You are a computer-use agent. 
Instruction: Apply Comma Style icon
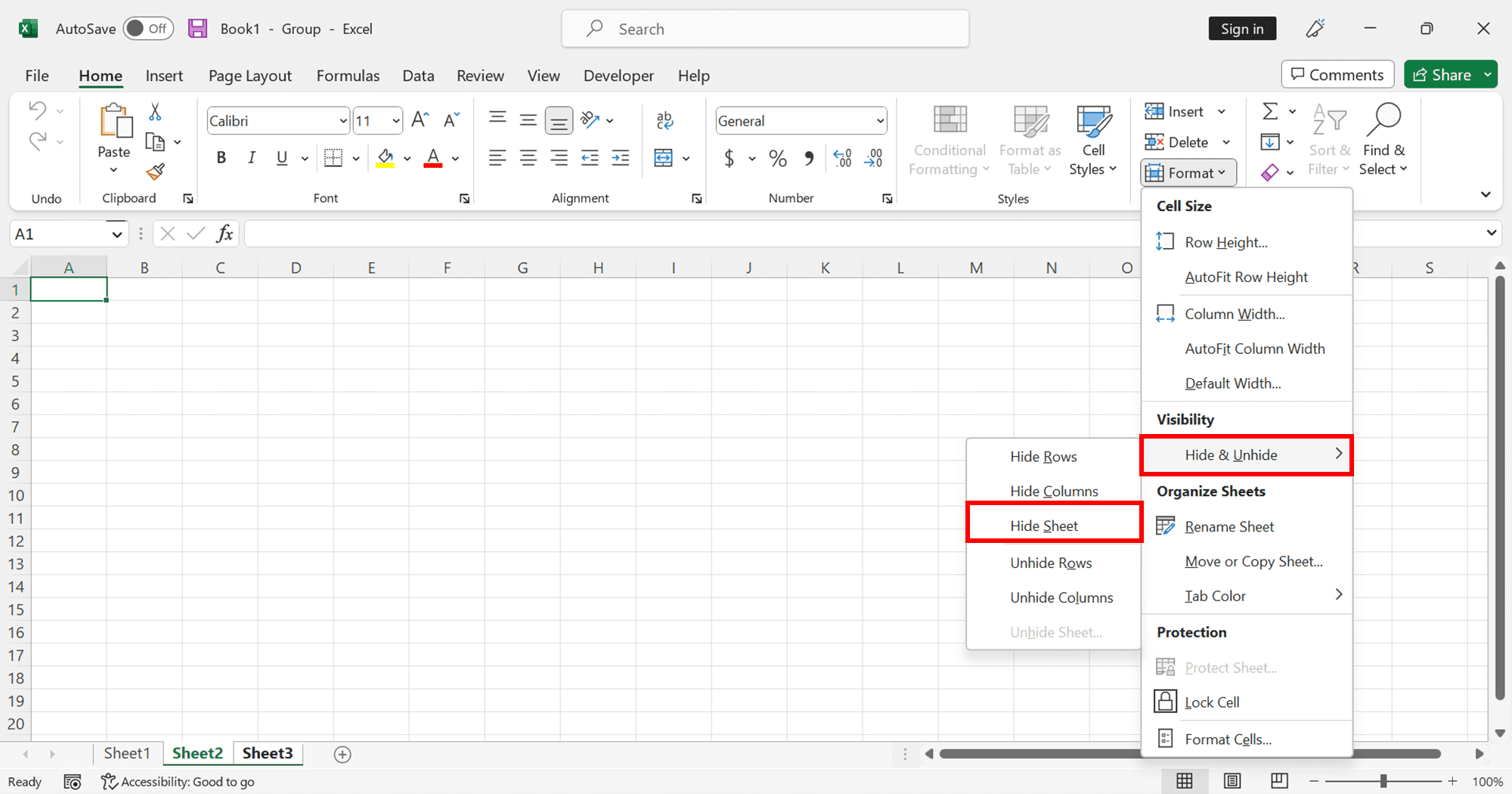coord(809,158)
